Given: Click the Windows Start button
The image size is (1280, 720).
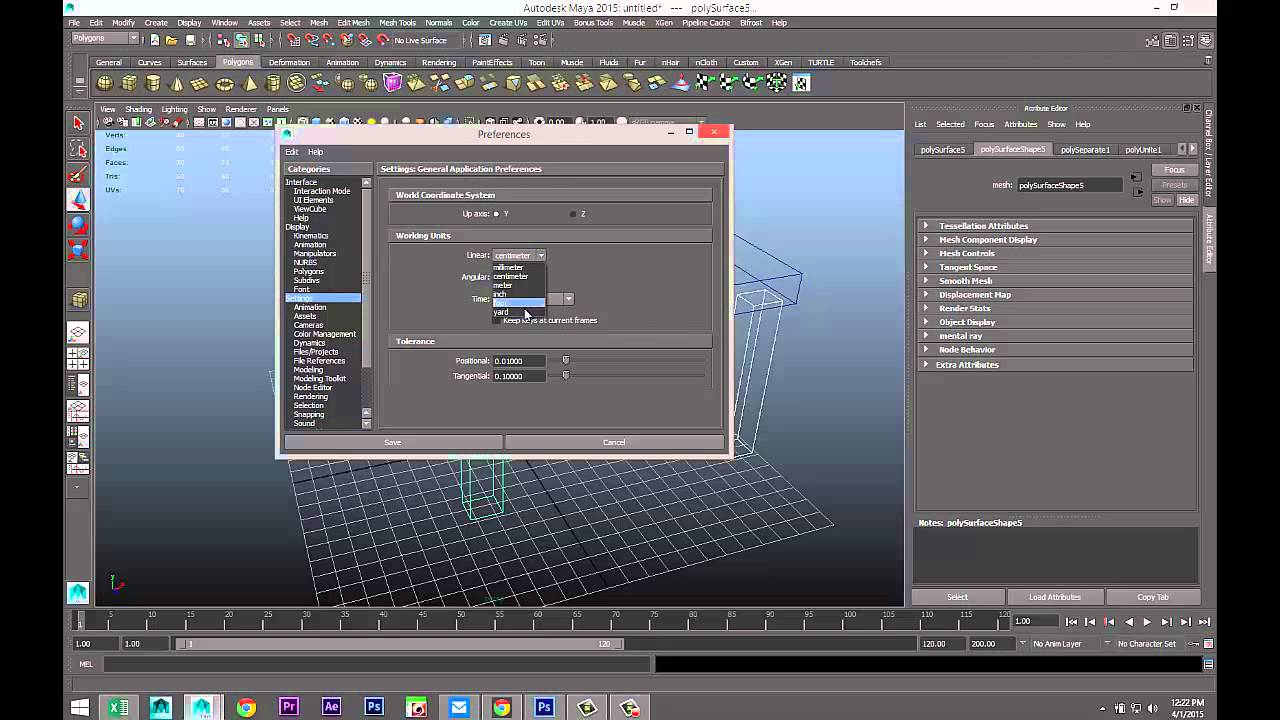Looking at the screenshot, I should coord(80,707).
